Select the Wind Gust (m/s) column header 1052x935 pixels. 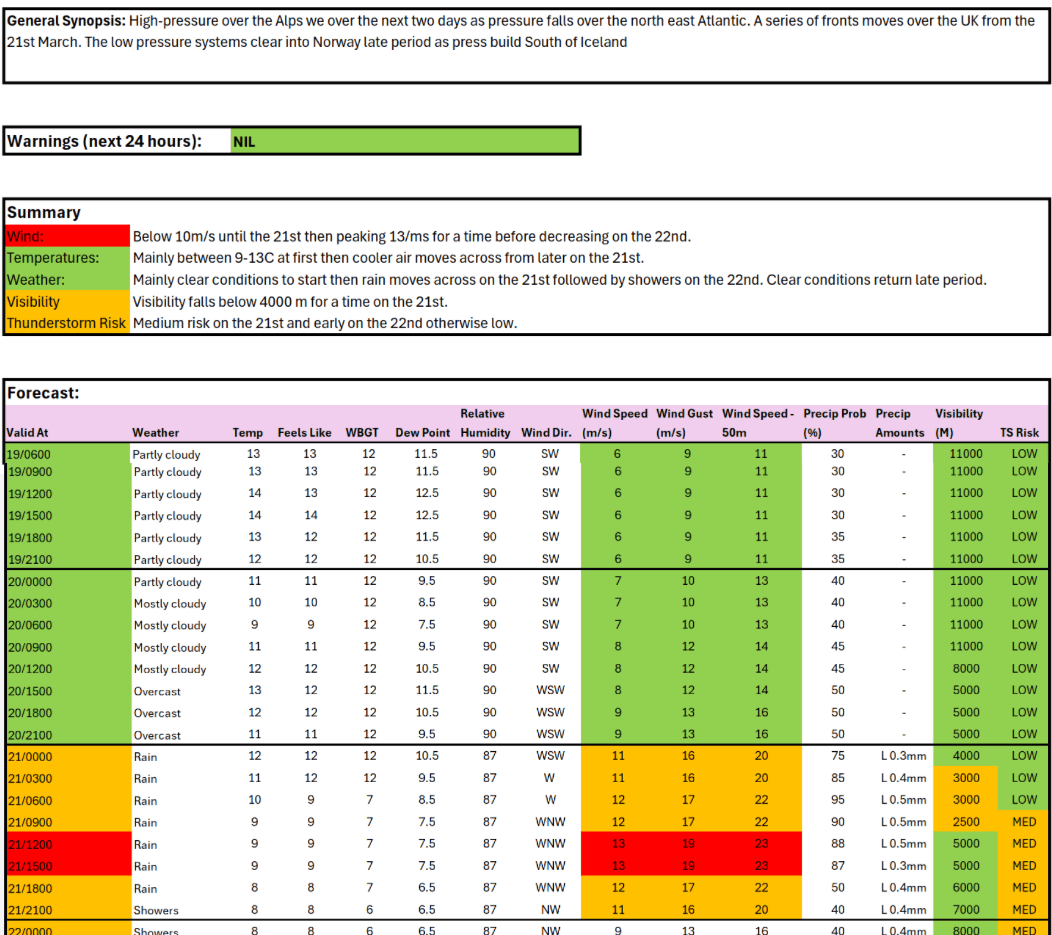pyautogui.click(x=684, y=423)
